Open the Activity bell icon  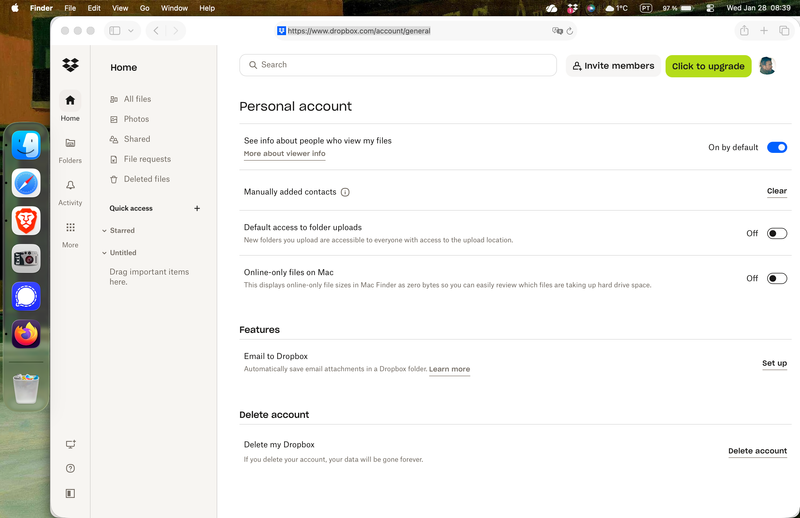pos(70,186)
